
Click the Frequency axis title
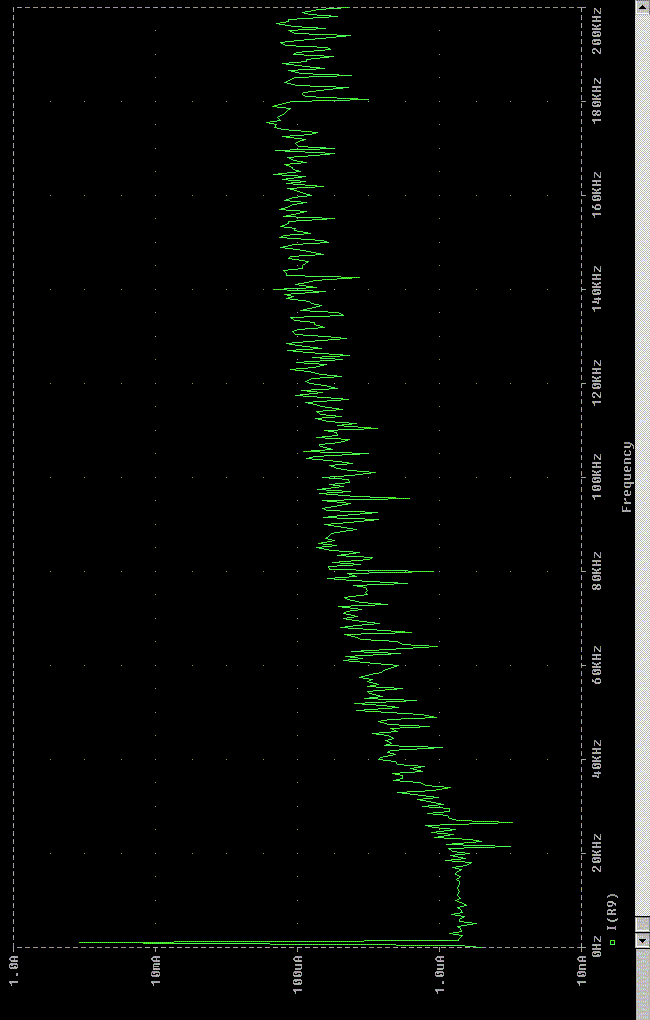pos(627,477)
